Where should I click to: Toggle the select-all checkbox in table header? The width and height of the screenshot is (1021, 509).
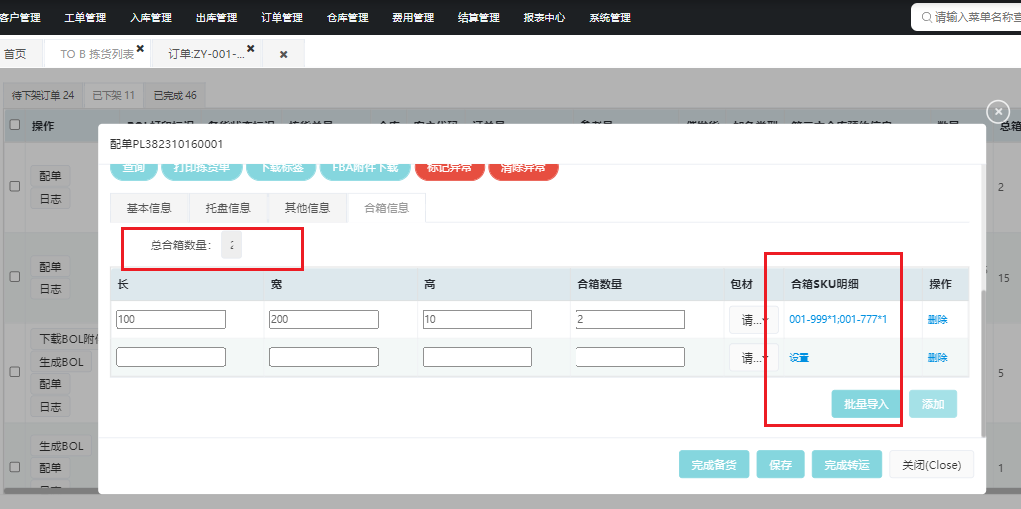(15, 124)
